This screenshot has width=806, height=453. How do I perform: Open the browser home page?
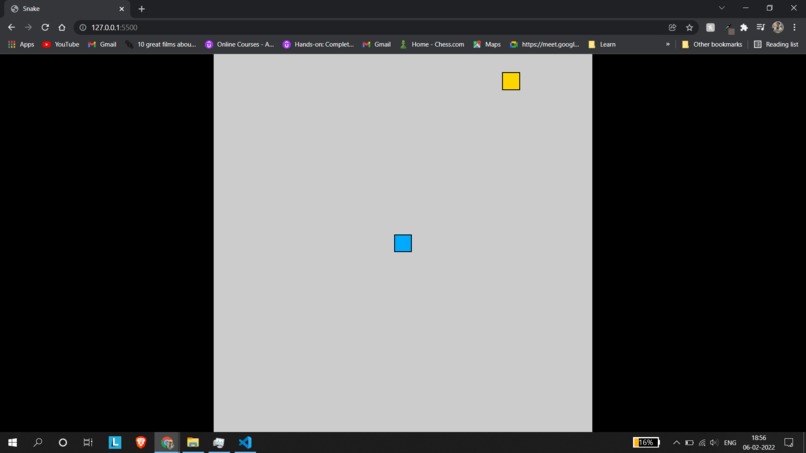coord(62,27)
